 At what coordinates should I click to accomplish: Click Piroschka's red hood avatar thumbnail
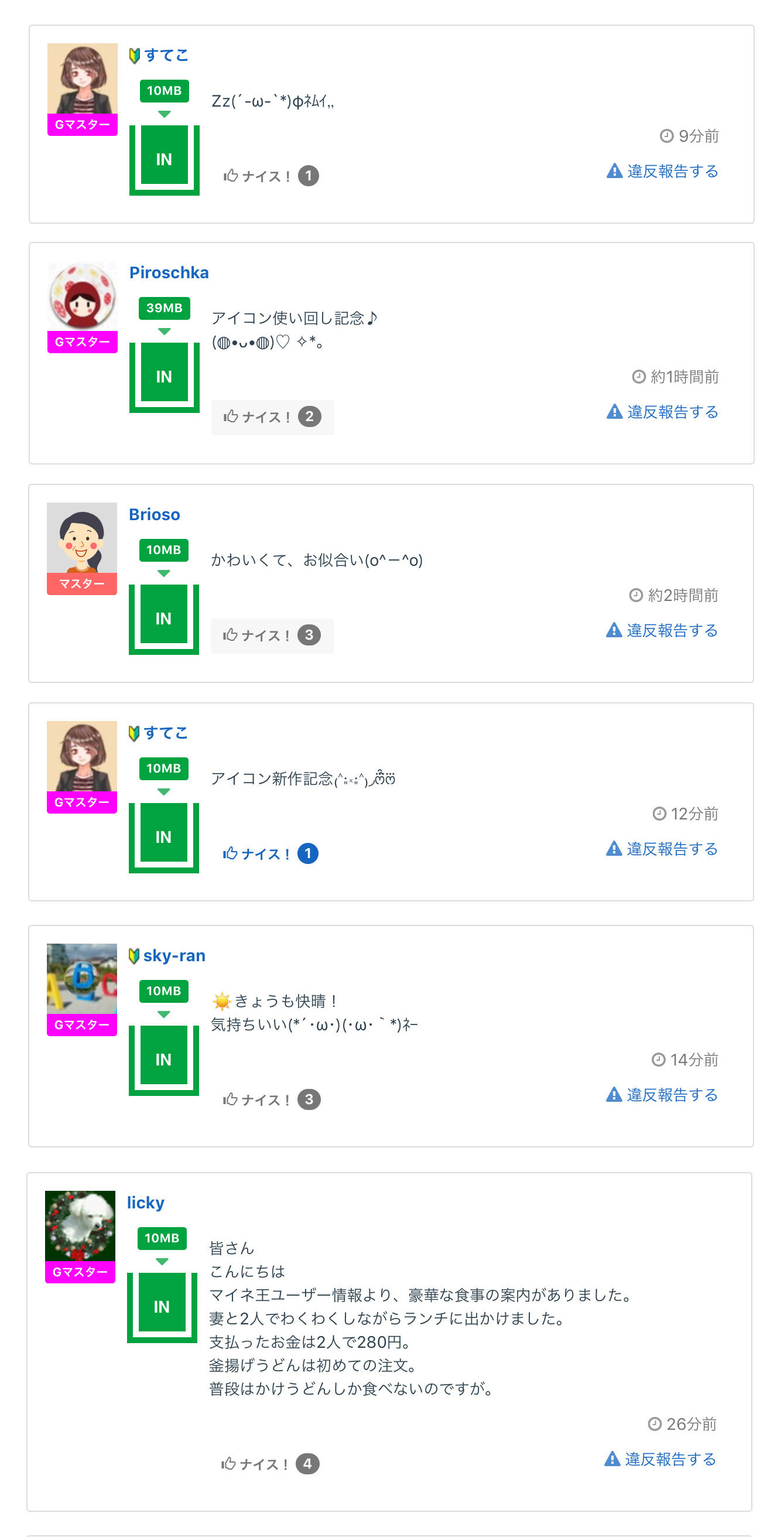83,296
